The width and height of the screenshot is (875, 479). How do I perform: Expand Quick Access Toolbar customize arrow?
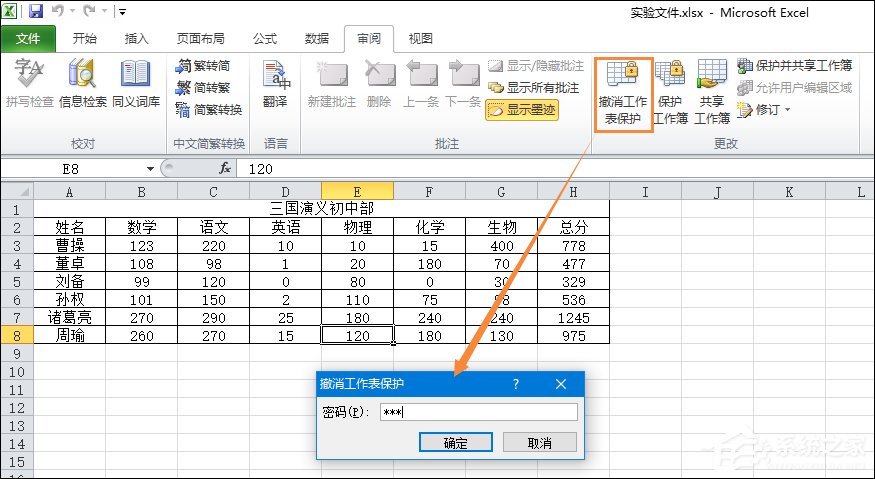tap(122, 13)
